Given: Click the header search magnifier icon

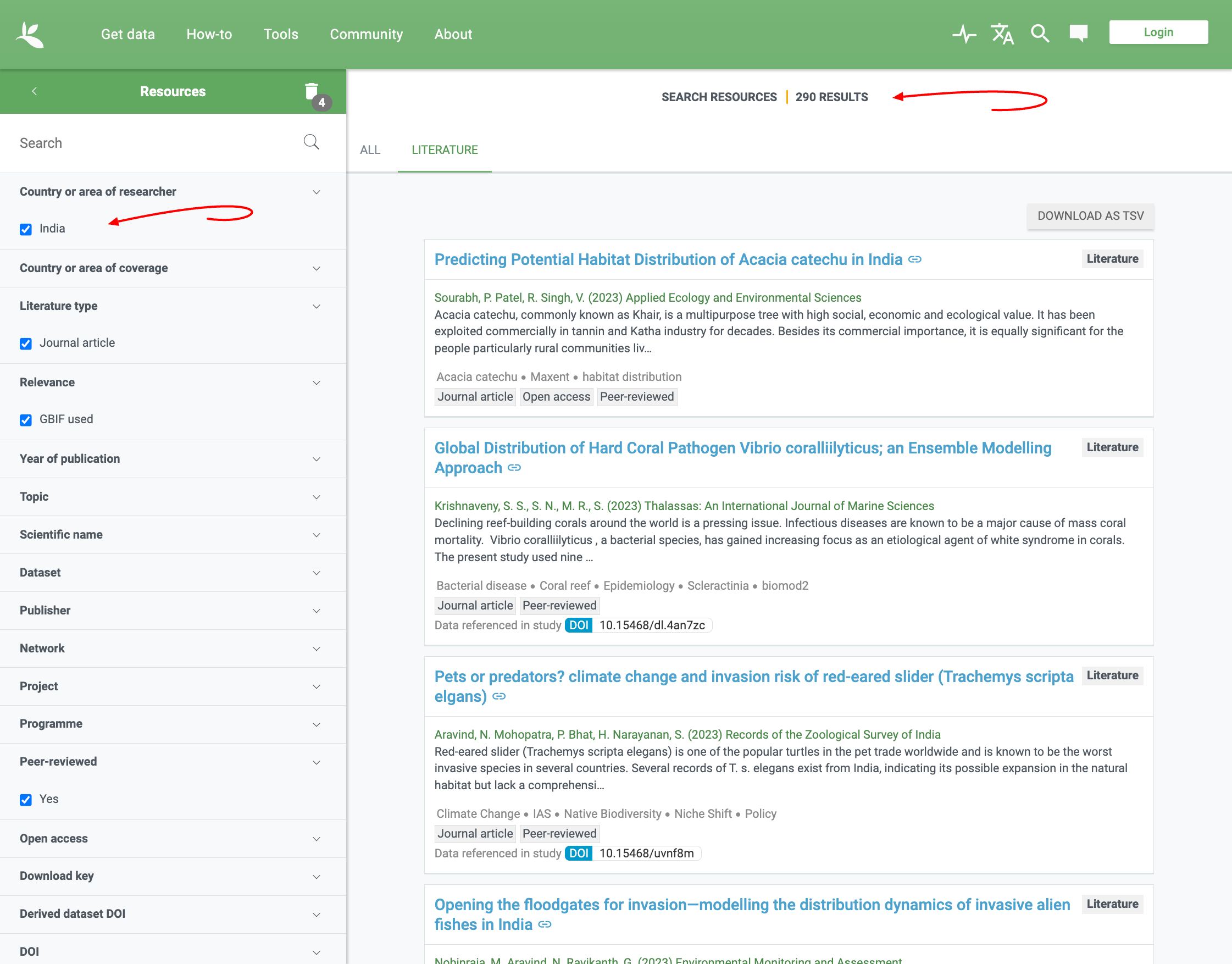Looking at the screenshot, I should click(x=1040, y=34).
